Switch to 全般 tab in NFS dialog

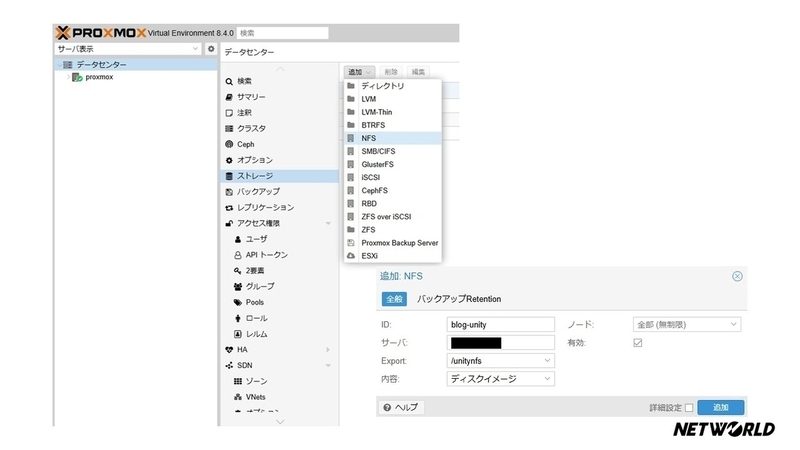pos(394,299)
